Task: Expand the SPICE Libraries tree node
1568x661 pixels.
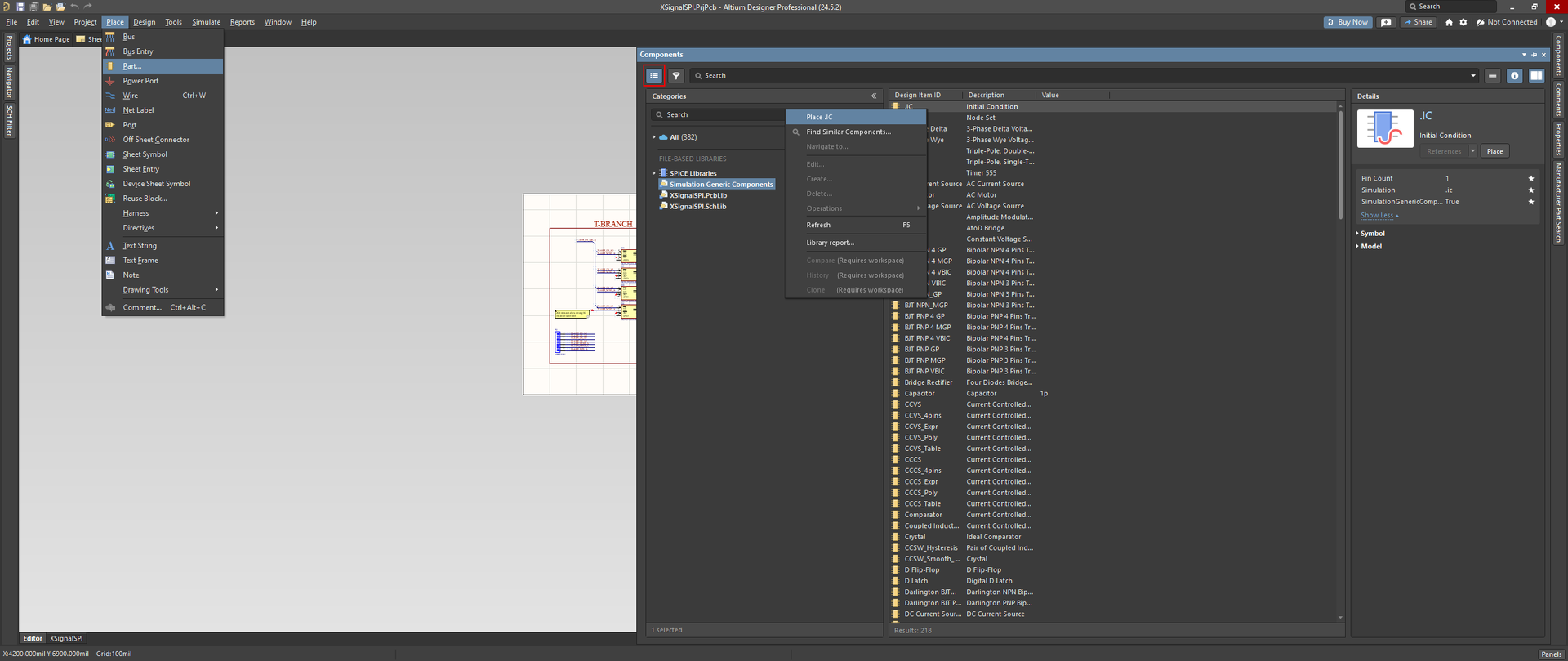Action: (655, 173)
